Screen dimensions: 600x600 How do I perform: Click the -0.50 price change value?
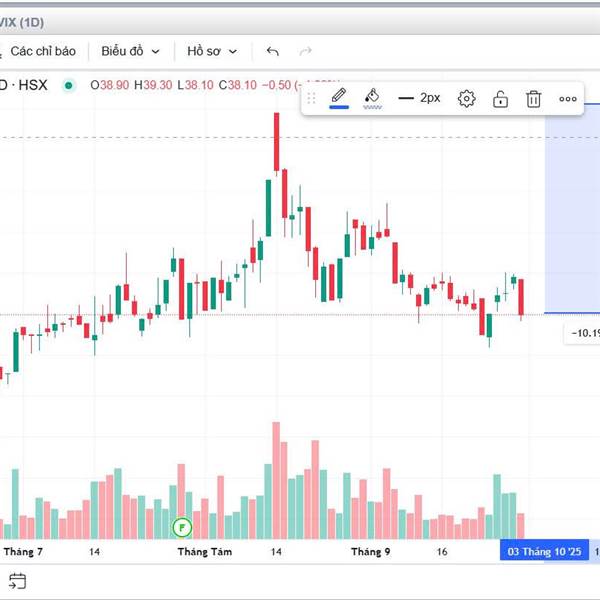tap(276, 85)
